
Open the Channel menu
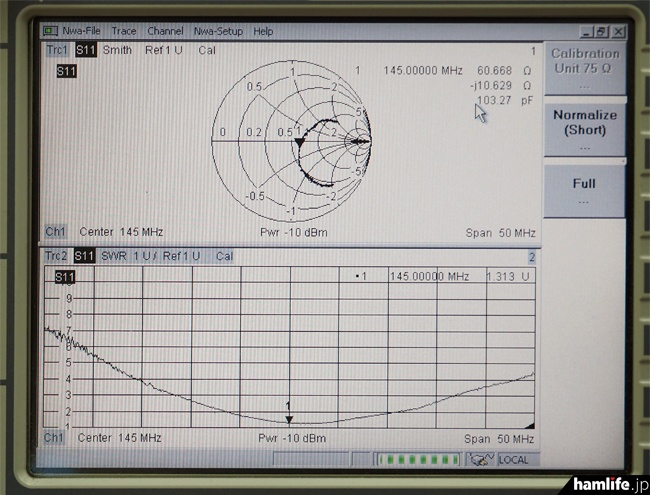(x=165, y=32)
